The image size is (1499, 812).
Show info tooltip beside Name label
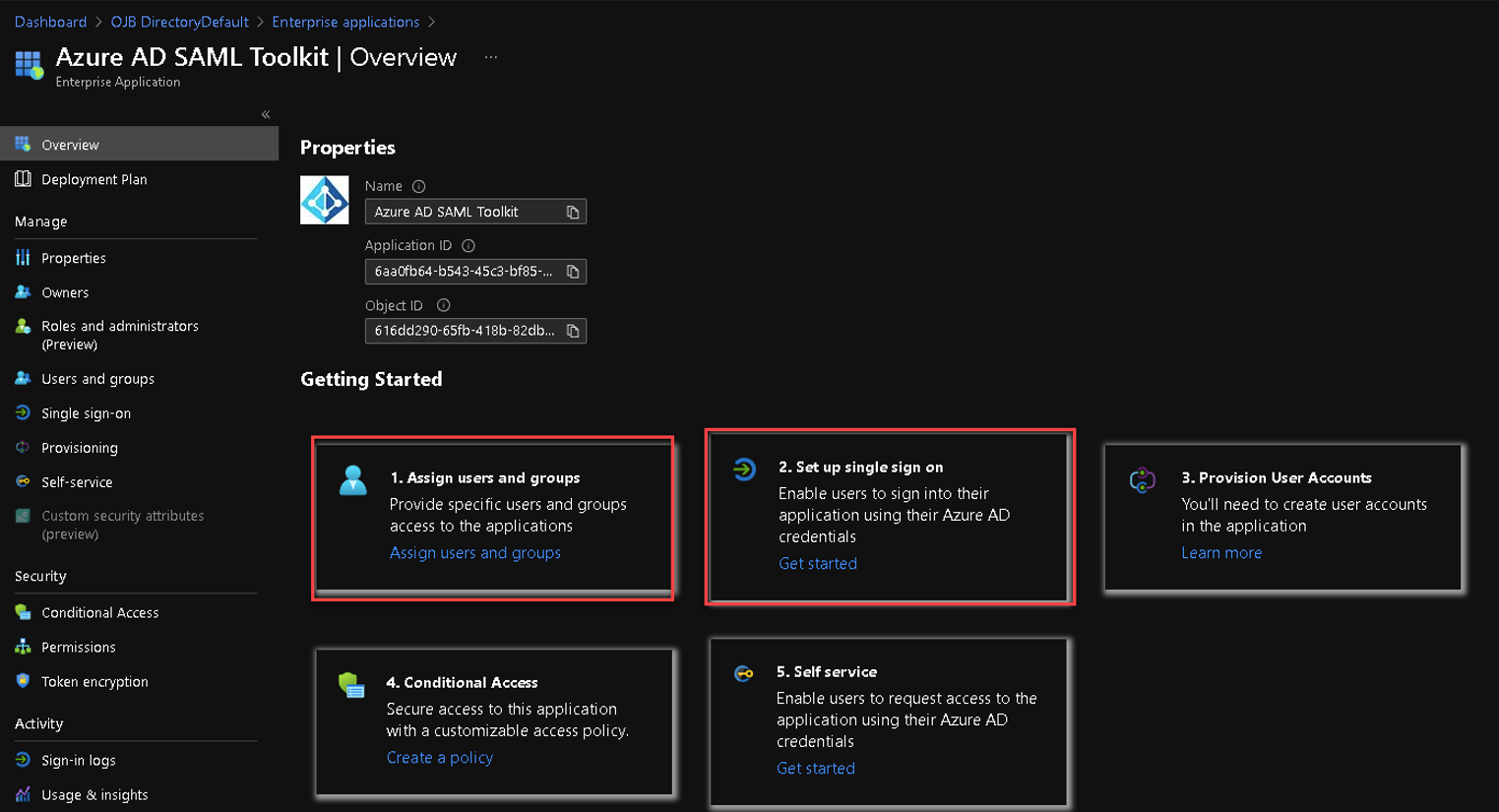click(x=418, y=186)
